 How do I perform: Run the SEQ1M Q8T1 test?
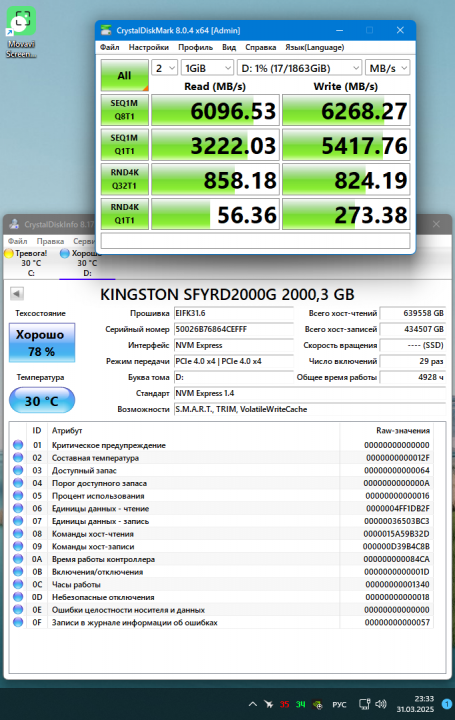[124, 110]
